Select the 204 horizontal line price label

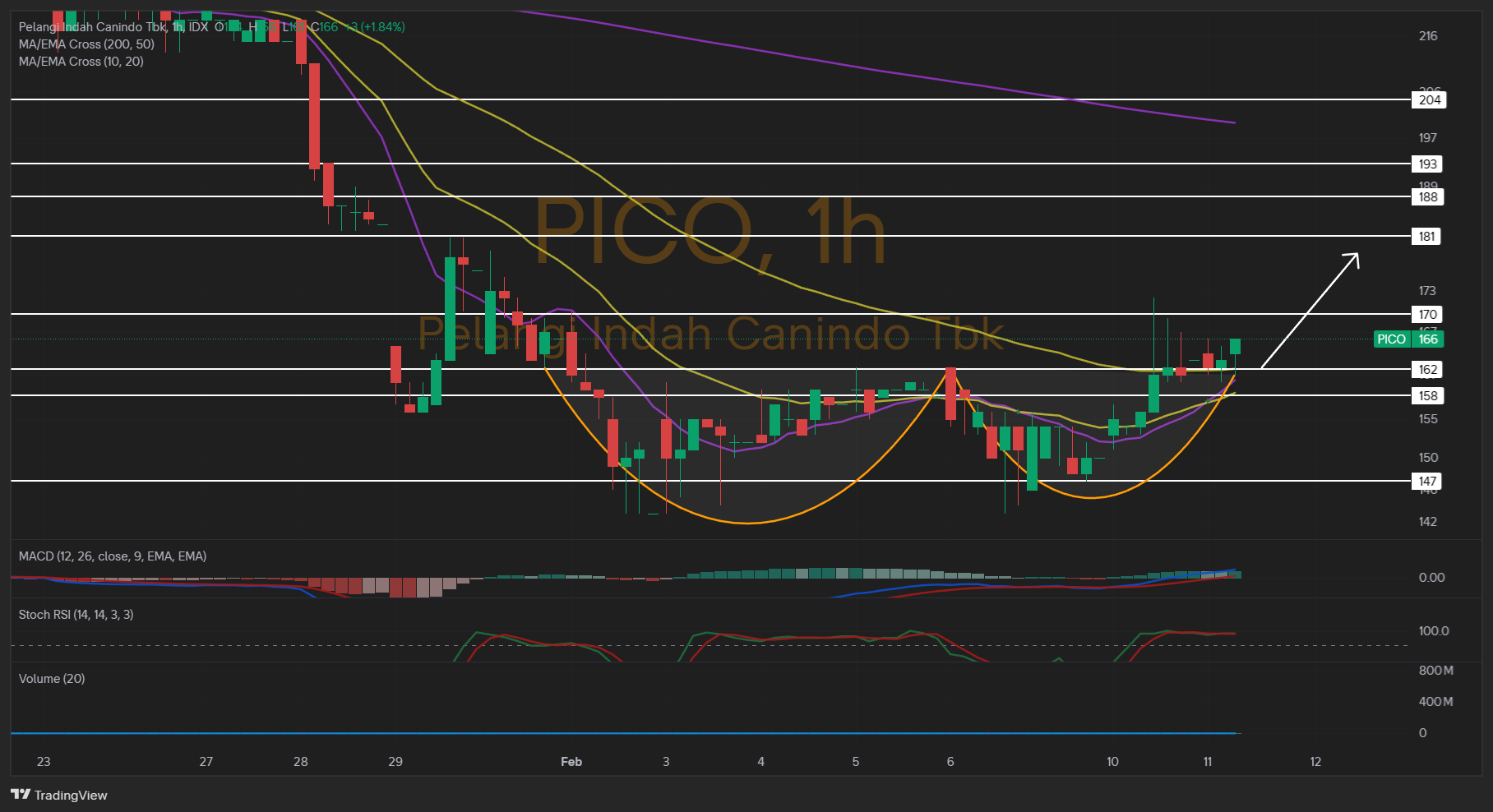[1429, 100]
